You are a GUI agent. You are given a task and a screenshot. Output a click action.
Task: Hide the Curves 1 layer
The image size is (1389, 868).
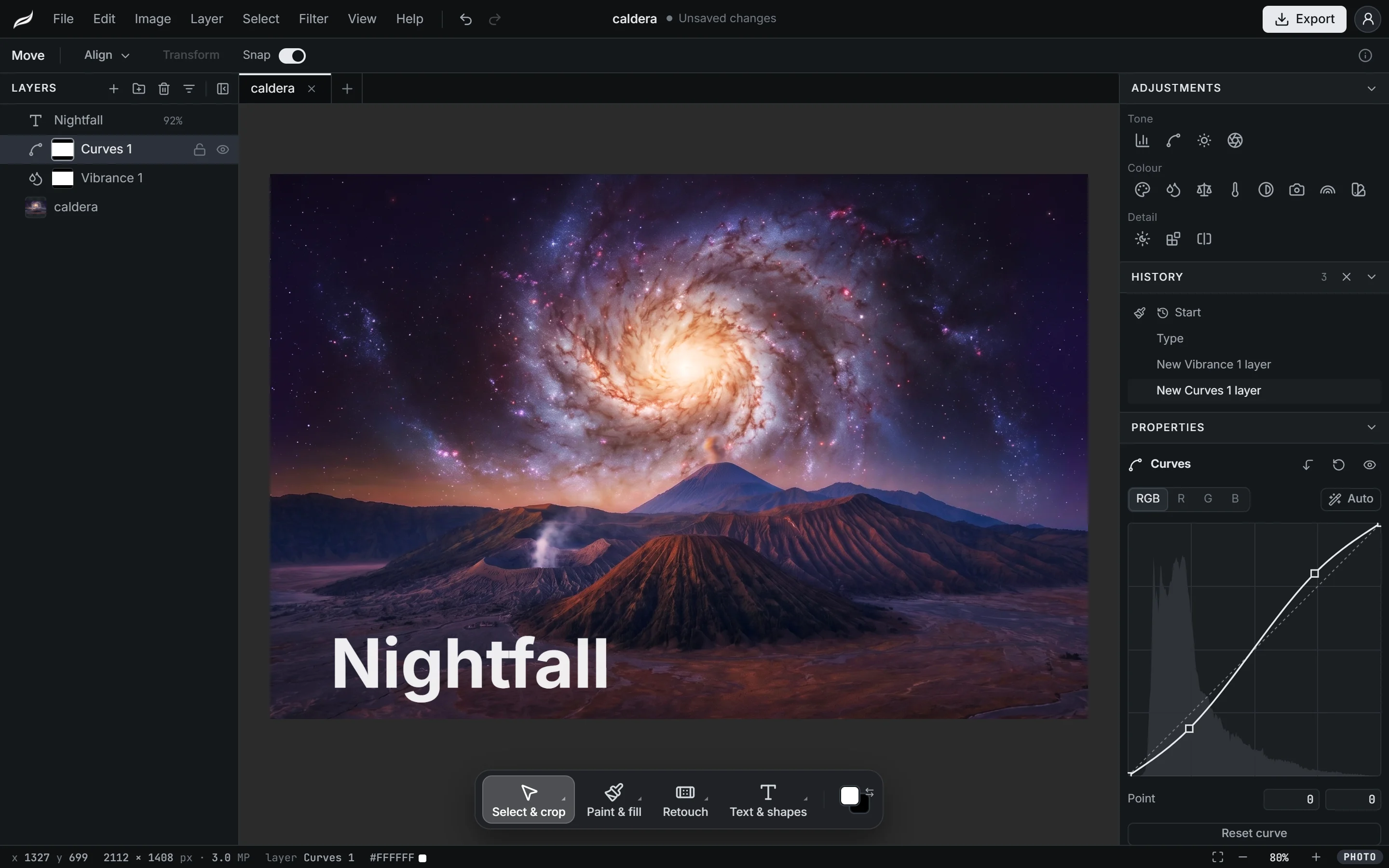223,149
